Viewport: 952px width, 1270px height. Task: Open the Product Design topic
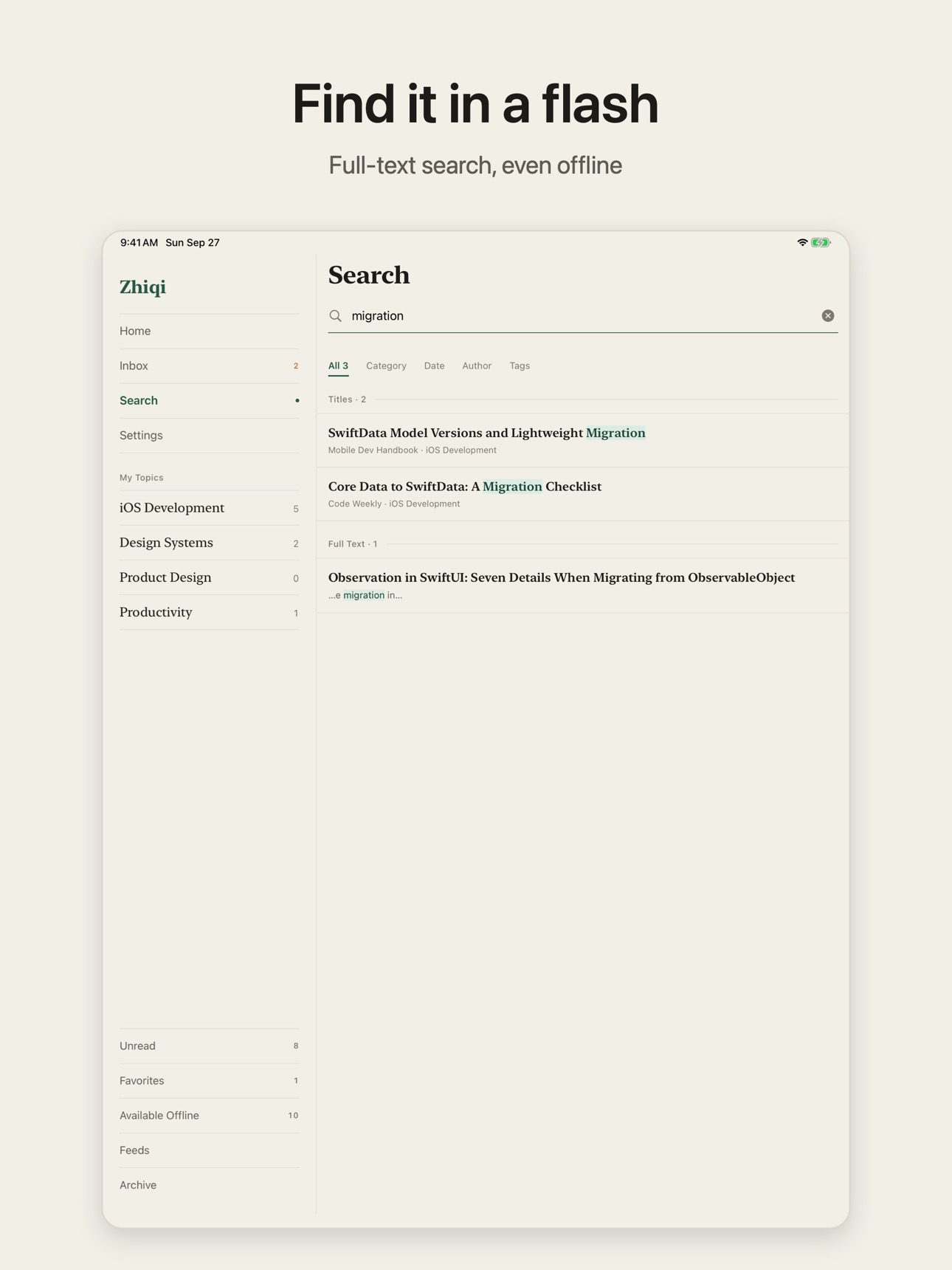coord(210,577)
